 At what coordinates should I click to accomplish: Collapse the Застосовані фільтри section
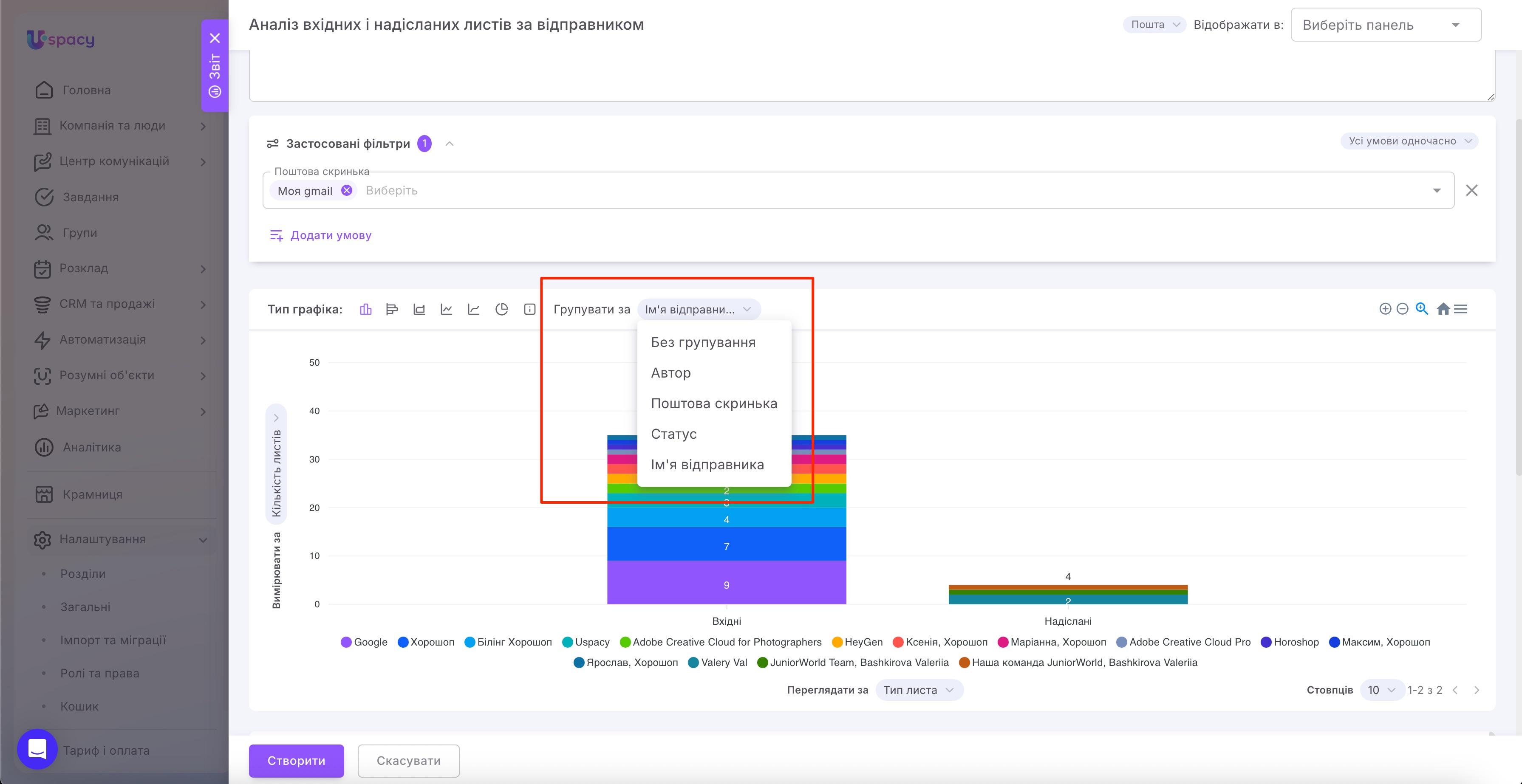point(449,144)
